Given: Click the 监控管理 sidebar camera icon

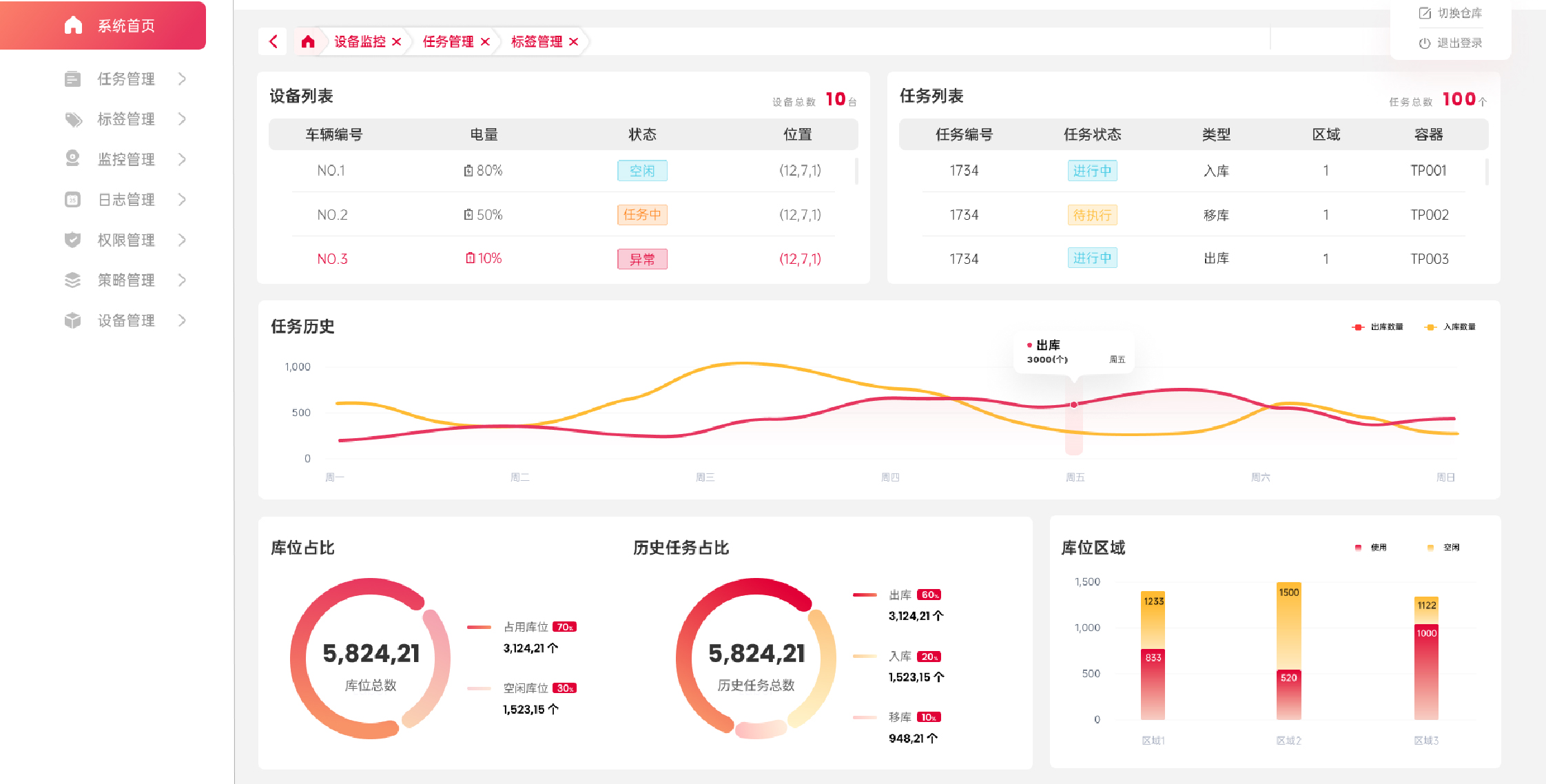Looking at the screenshot, I should (x=72, y=159).
